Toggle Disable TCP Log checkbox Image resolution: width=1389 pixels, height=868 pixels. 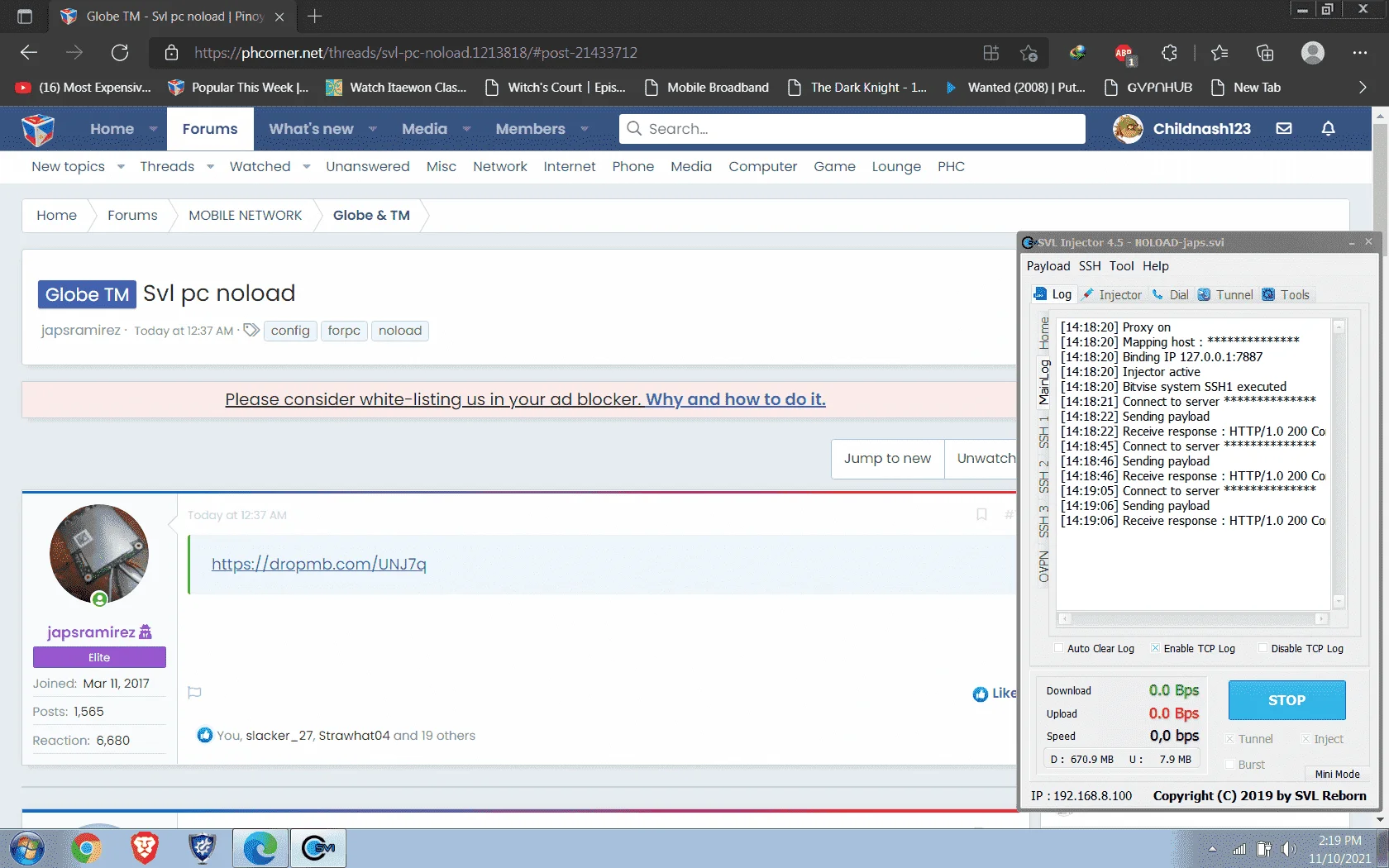coord(1263,648)
